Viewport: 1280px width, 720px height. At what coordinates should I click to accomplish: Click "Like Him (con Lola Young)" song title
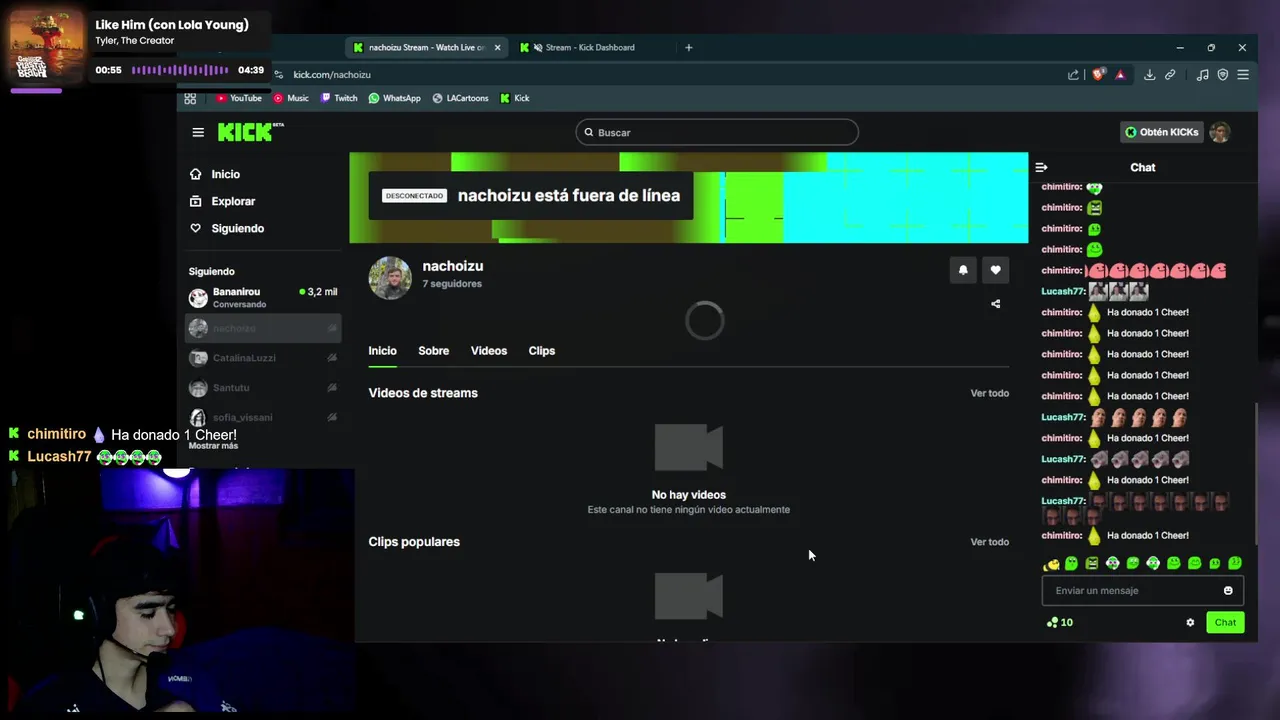pyautogui.click(x=172, y=25)
